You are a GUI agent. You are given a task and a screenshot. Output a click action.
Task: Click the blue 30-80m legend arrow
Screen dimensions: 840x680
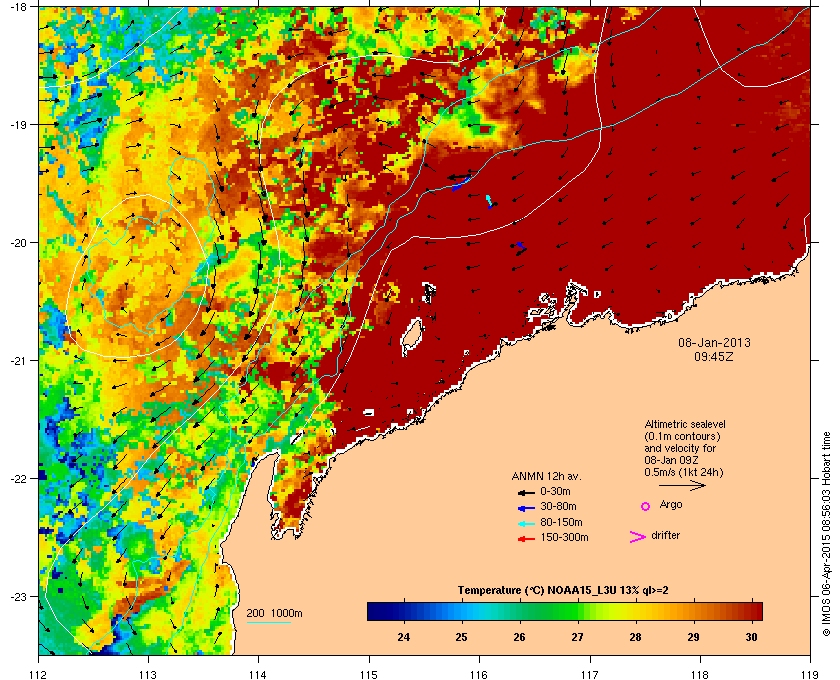(x=526, y=507)
